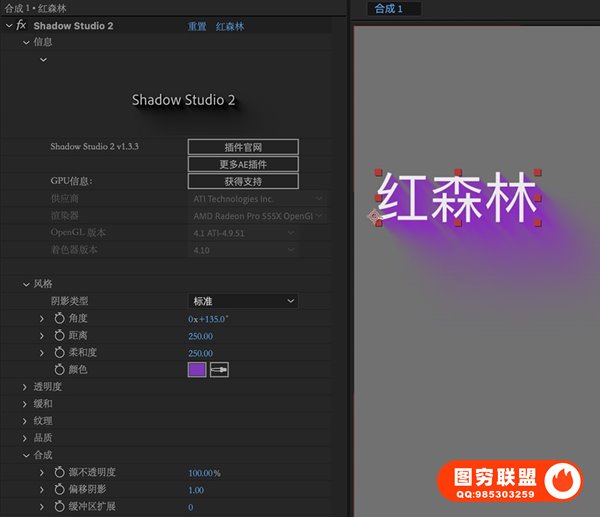
Task: Switch to the 合成 1 viewer tab
Action: [389, 9]
